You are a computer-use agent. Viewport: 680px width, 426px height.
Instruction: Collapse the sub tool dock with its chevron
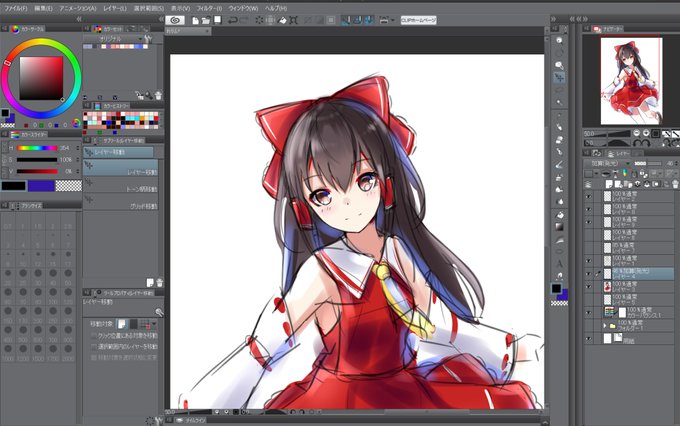161,19
